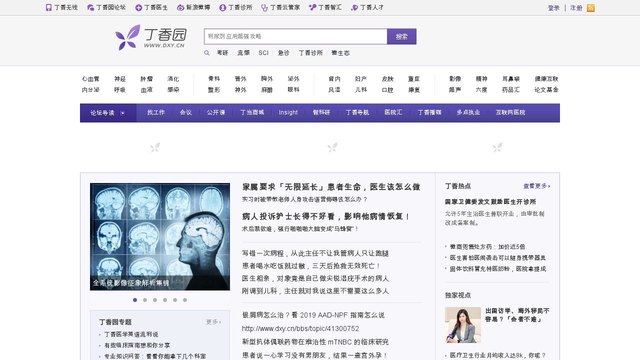Click the search input field
The width and height of the screenshot is (640, 360).
296,36
